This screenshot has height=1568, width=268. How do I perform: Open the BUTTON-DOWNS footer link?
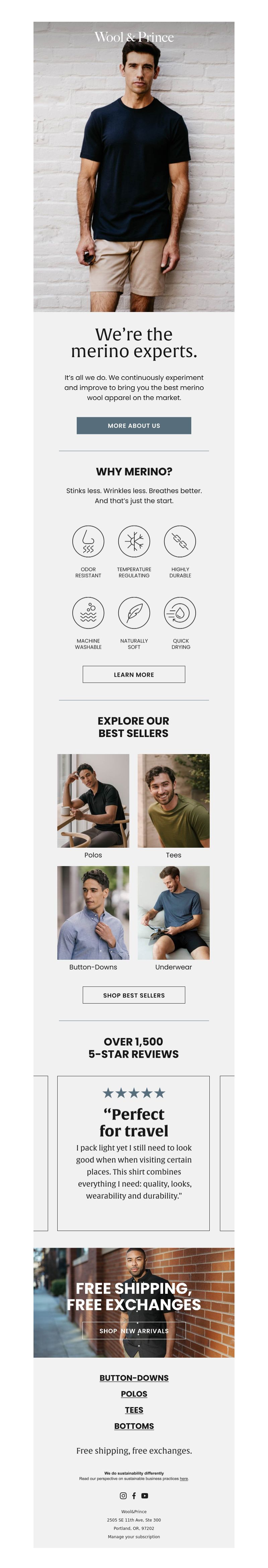(x=134, y=1377)
